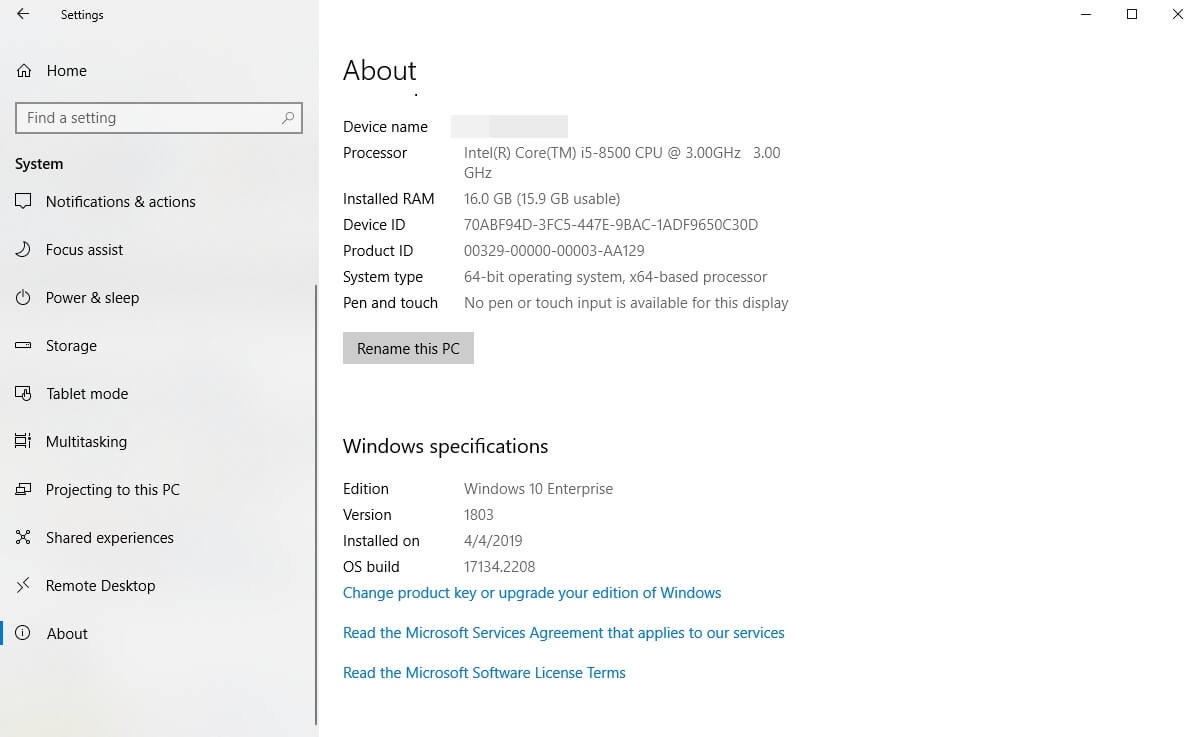Open Projecting to this PC
Image resolution: width=1197 pixels, height=737 pixels.
point(113,490)
